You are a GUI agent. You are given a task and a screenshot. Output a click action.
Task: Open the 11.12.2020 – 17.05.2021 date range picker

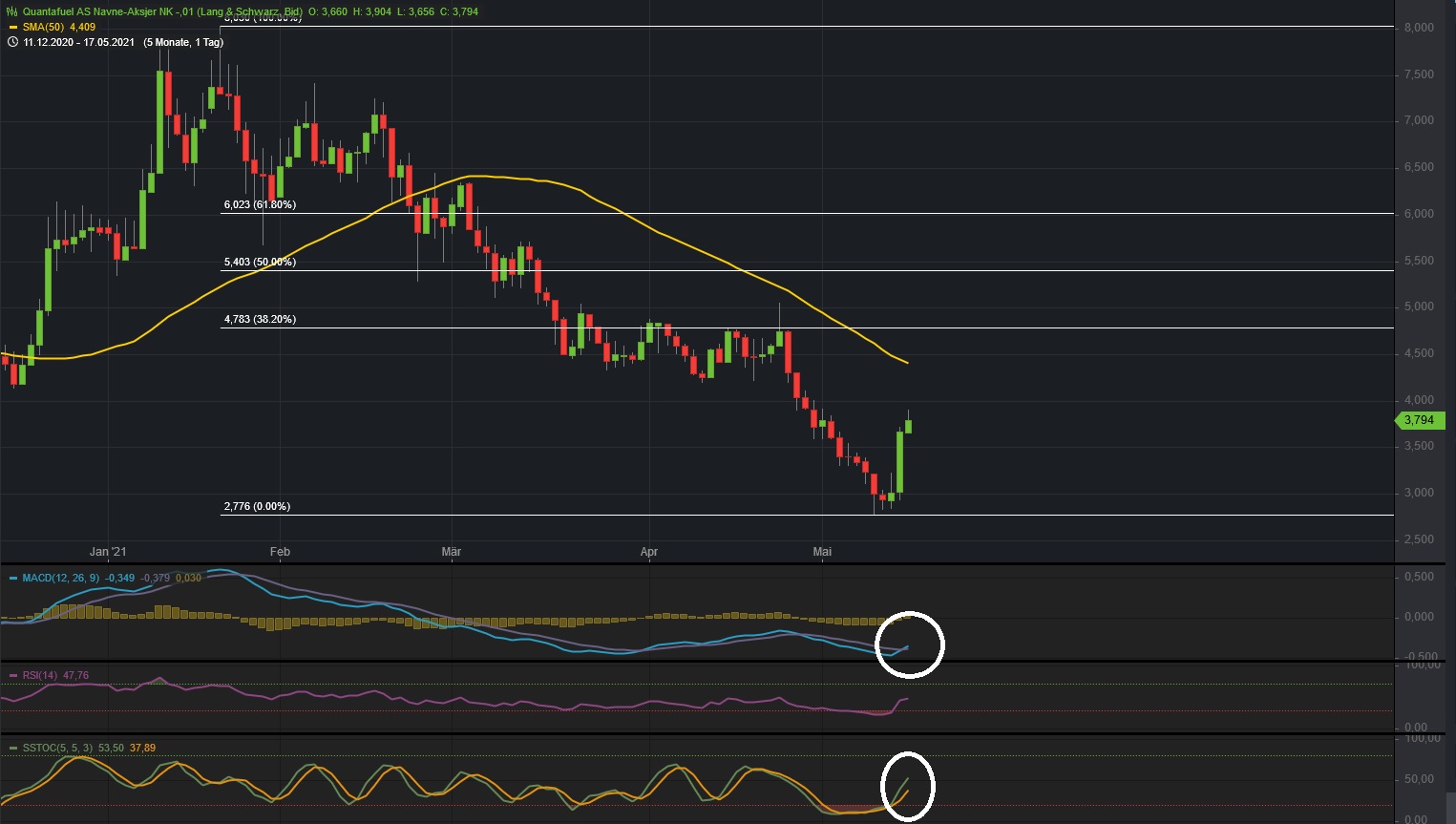[x=80, y=42]
